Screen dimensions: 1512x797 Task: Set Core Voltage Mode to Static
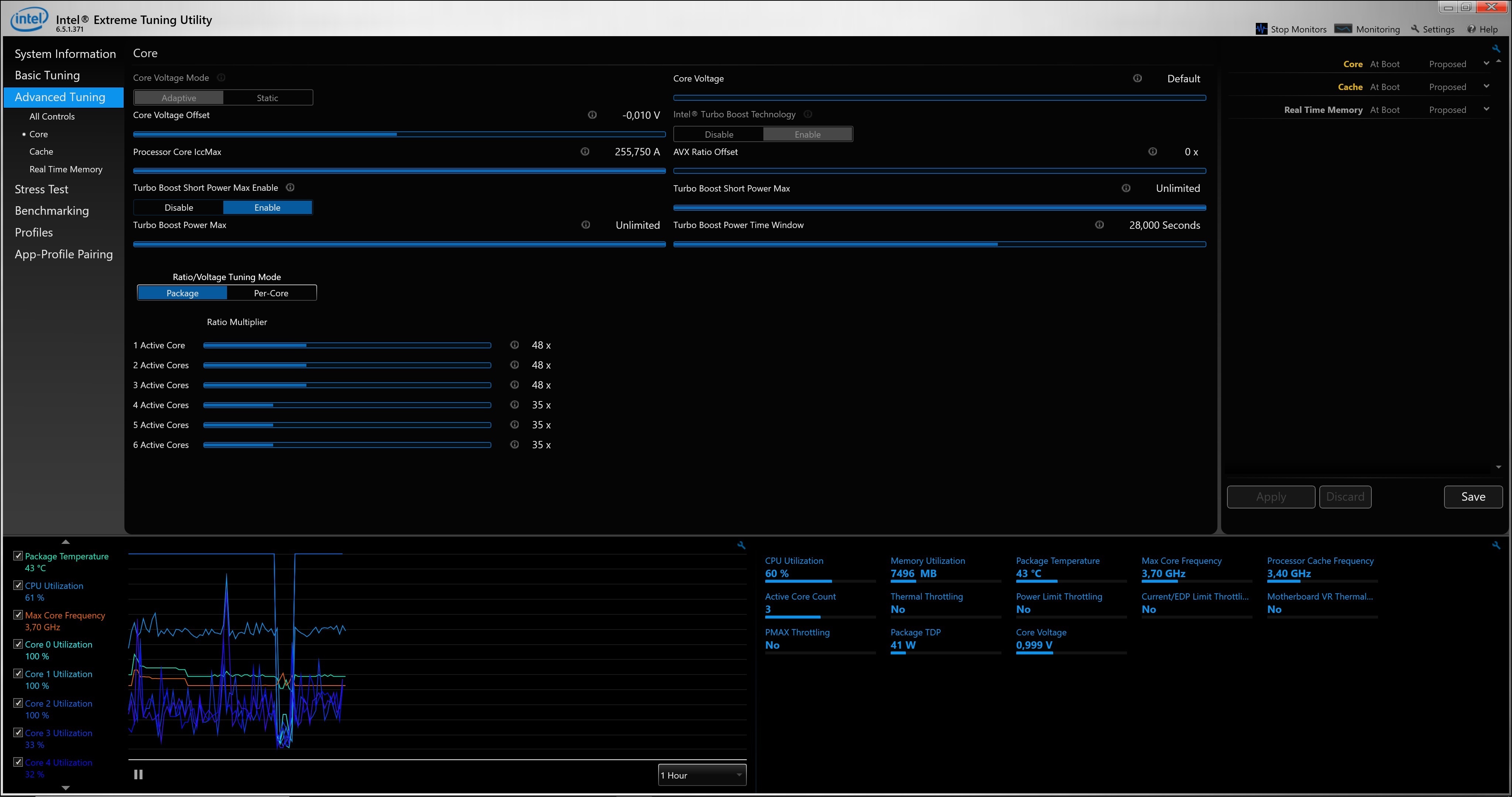point(268,97)
